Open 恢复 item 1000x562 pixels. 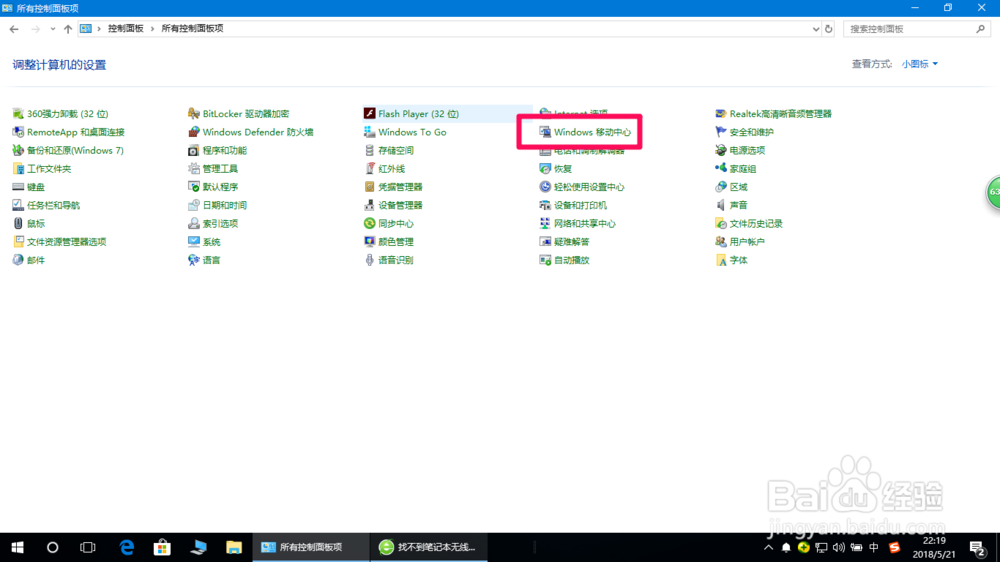(x=556, y=169)
